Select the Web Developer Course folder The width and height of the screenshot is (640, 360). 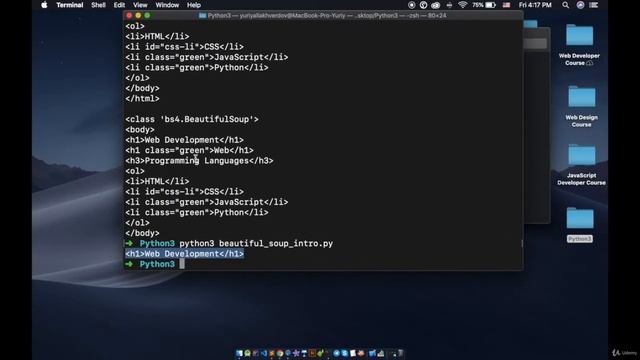(579, 44)
